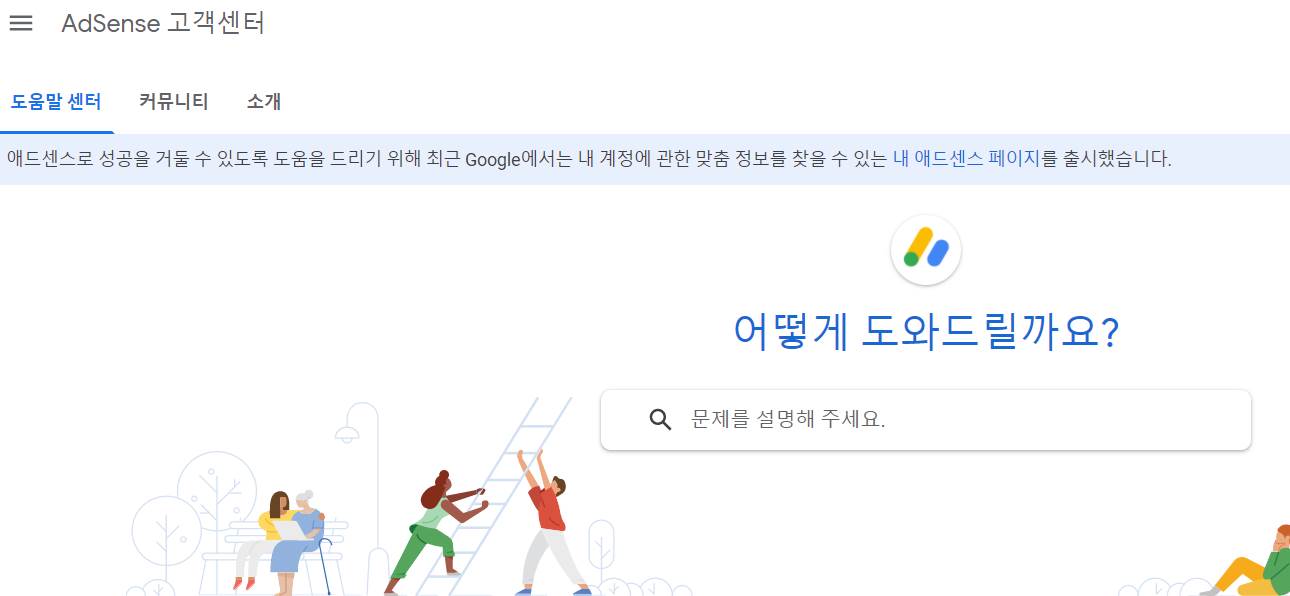Switch to the 커뮤니티 tab
The image size is (1290, 596).
[x=174, y=101]
